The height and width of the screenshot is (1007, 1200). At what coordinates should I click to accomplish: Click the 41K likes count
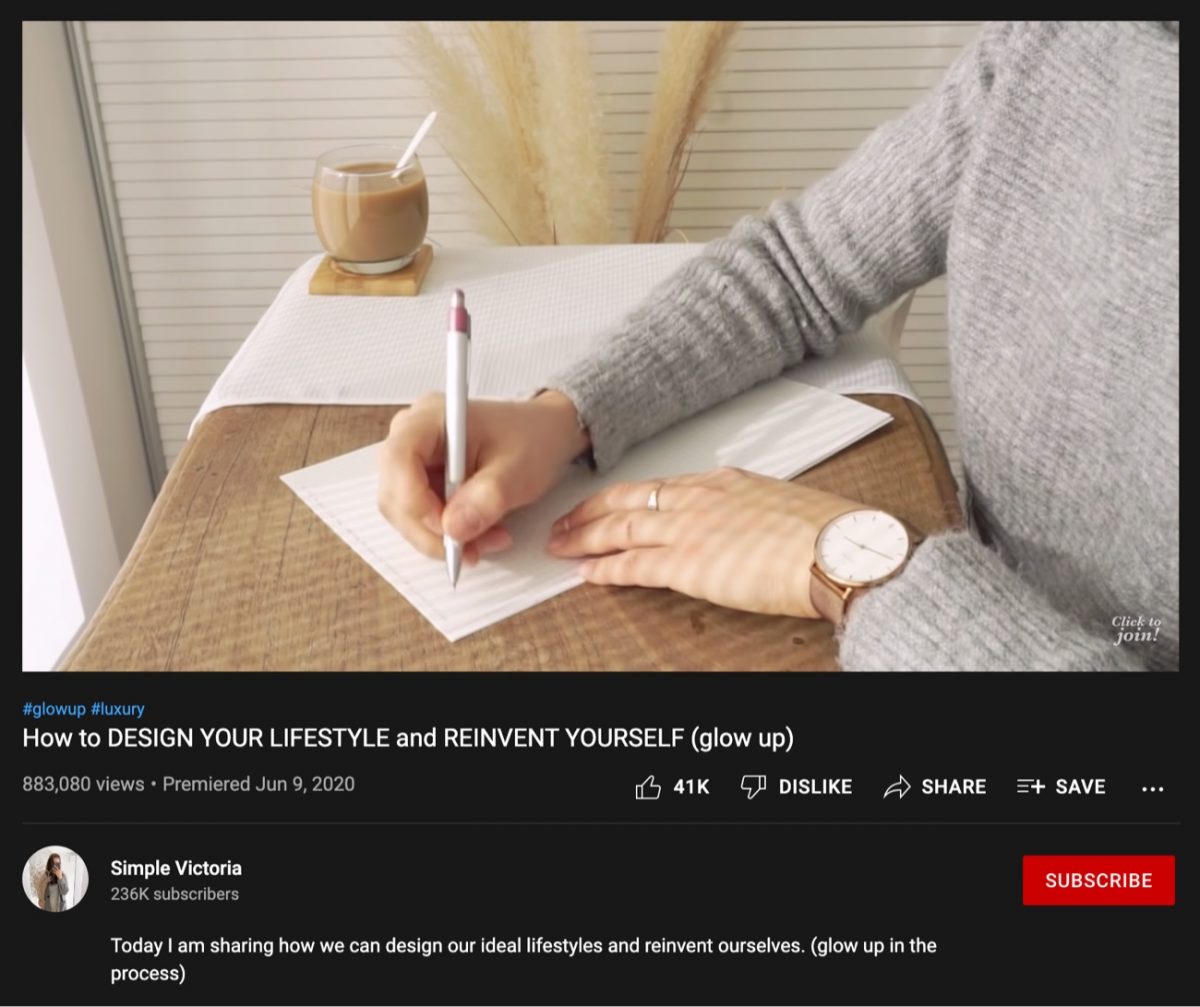pyautogui.click(x=691, y=787)
